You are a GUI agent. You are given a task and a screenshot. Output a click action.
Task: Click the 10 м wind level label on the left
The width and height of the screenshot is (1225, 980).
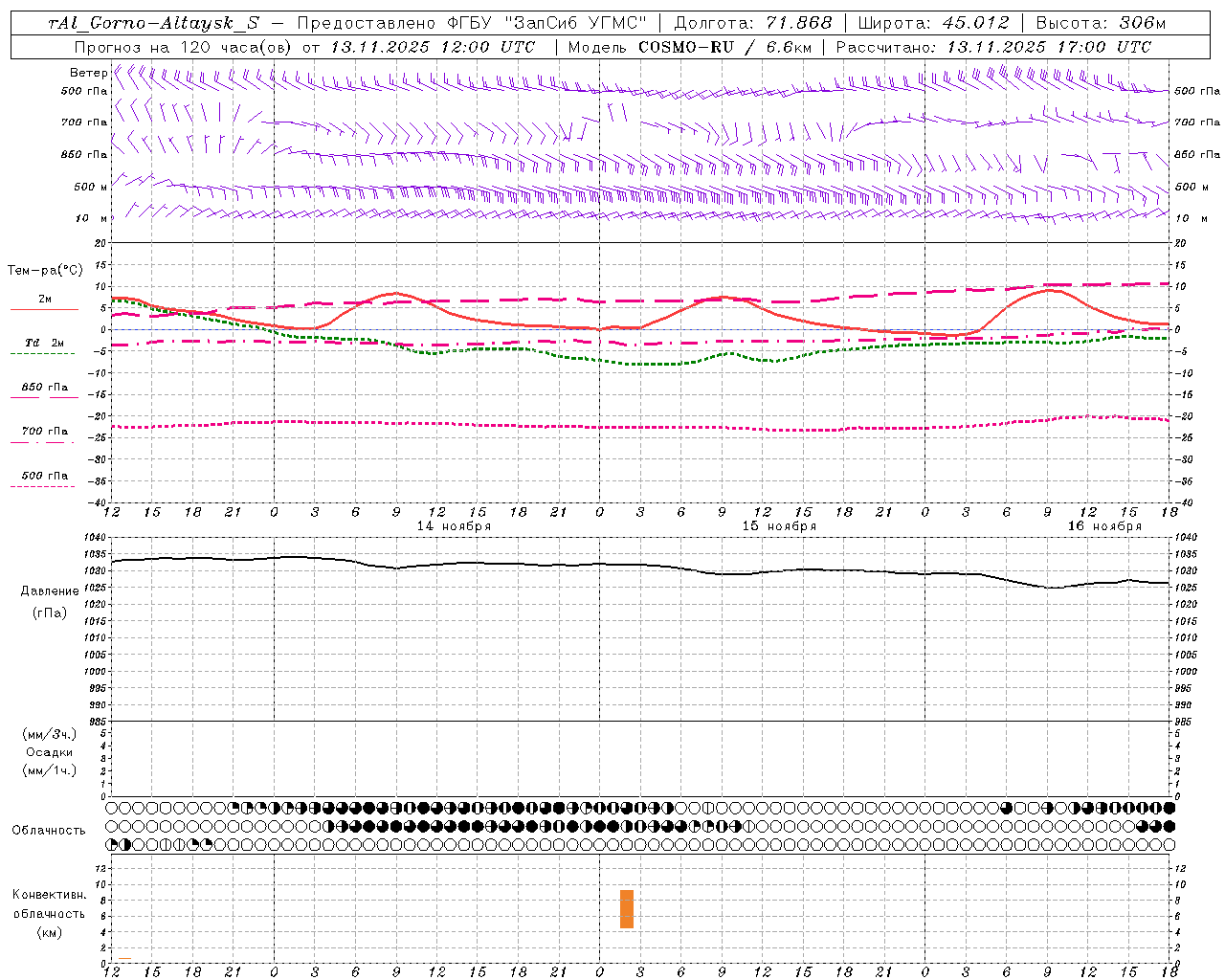tap(93, 218)
